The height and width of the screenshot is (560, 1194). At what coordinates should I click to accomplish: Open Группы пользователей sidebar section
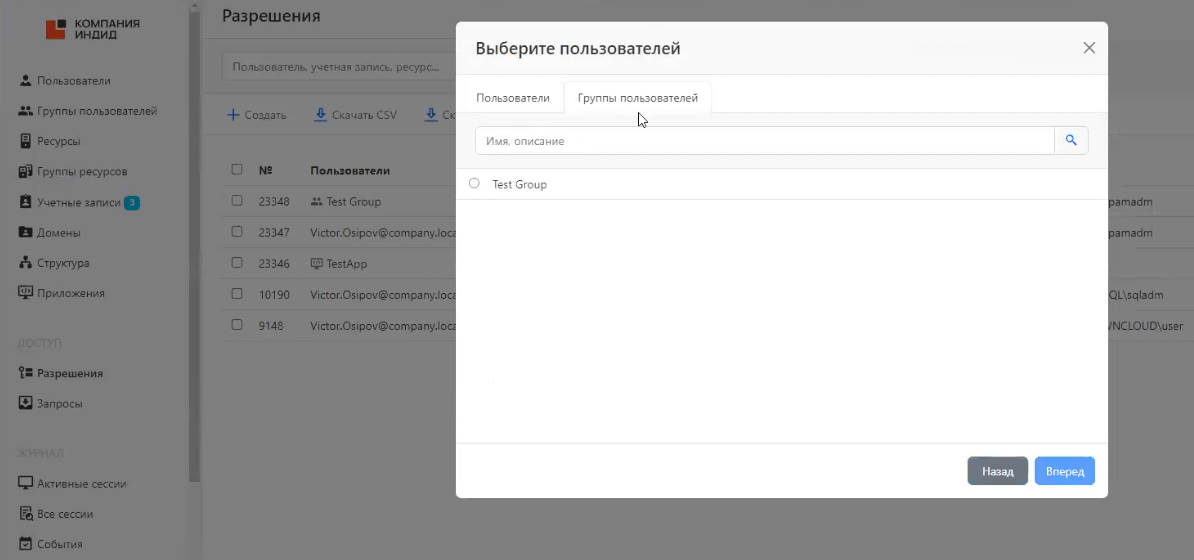[x=96, y=111]
